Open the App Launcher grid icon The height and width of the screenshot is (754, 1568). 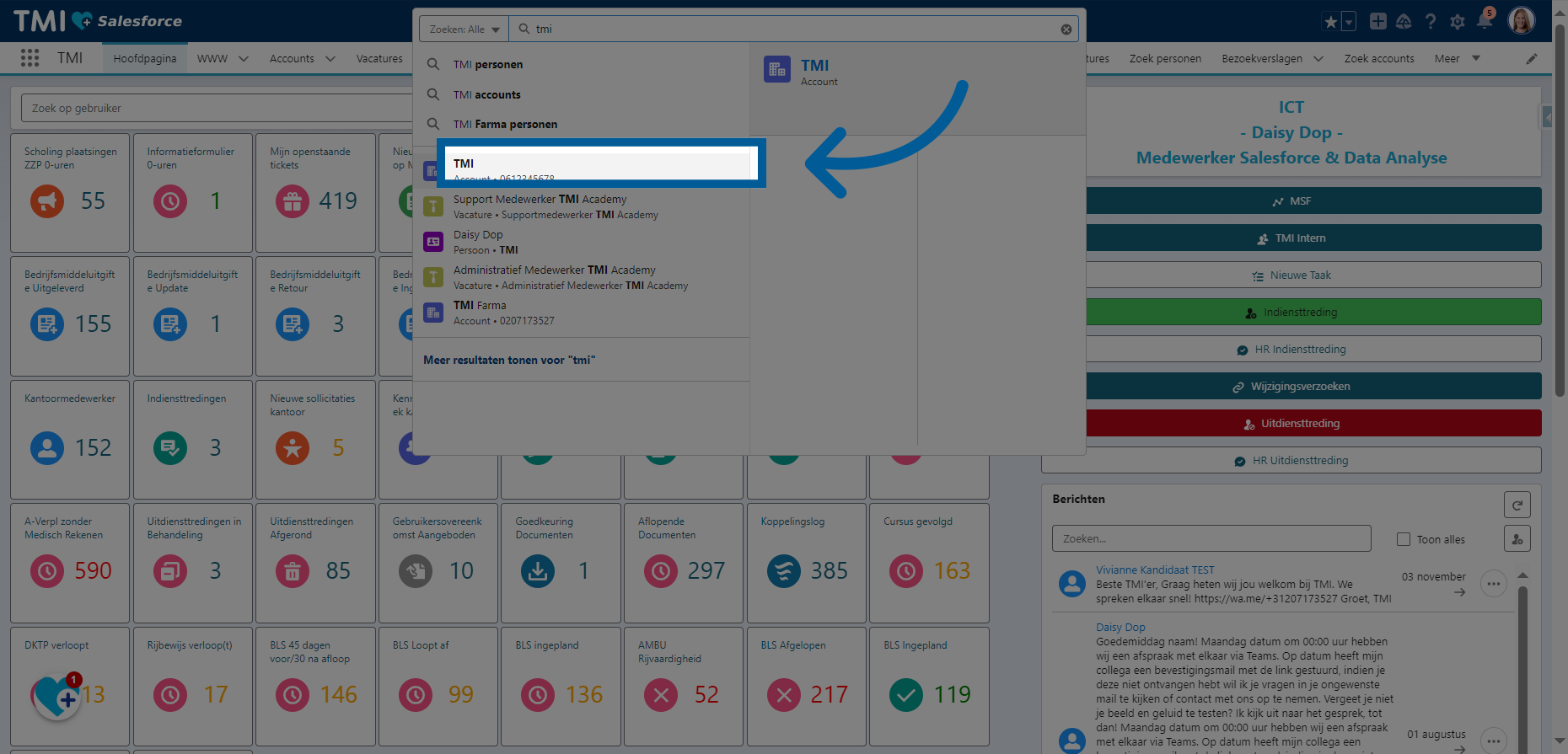tap(30, 57)
